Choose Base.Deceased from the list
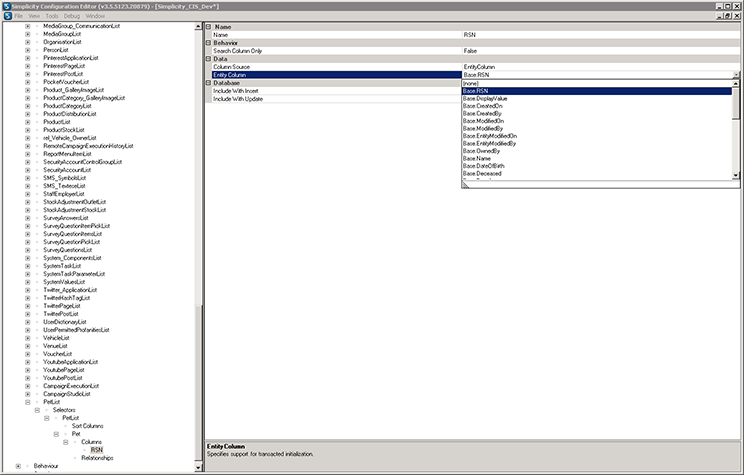This screenshot has width=744, height=475. pos(596,174)
